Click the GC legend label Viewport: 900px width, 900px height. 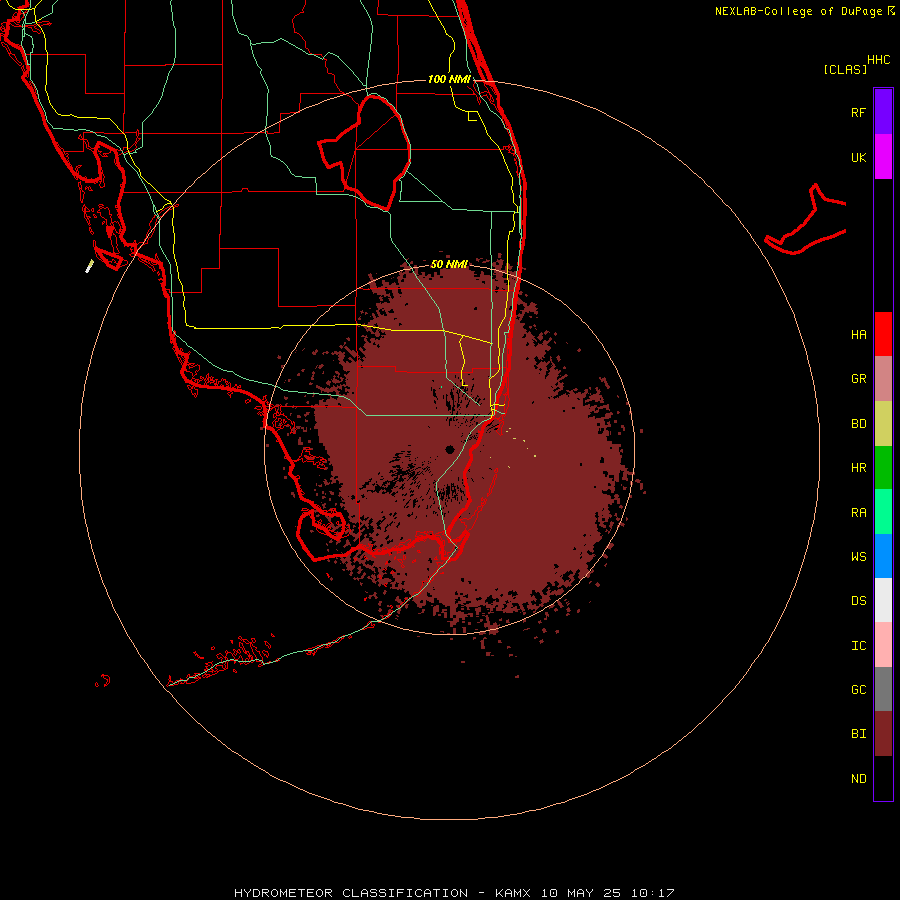tap(858, 690)
